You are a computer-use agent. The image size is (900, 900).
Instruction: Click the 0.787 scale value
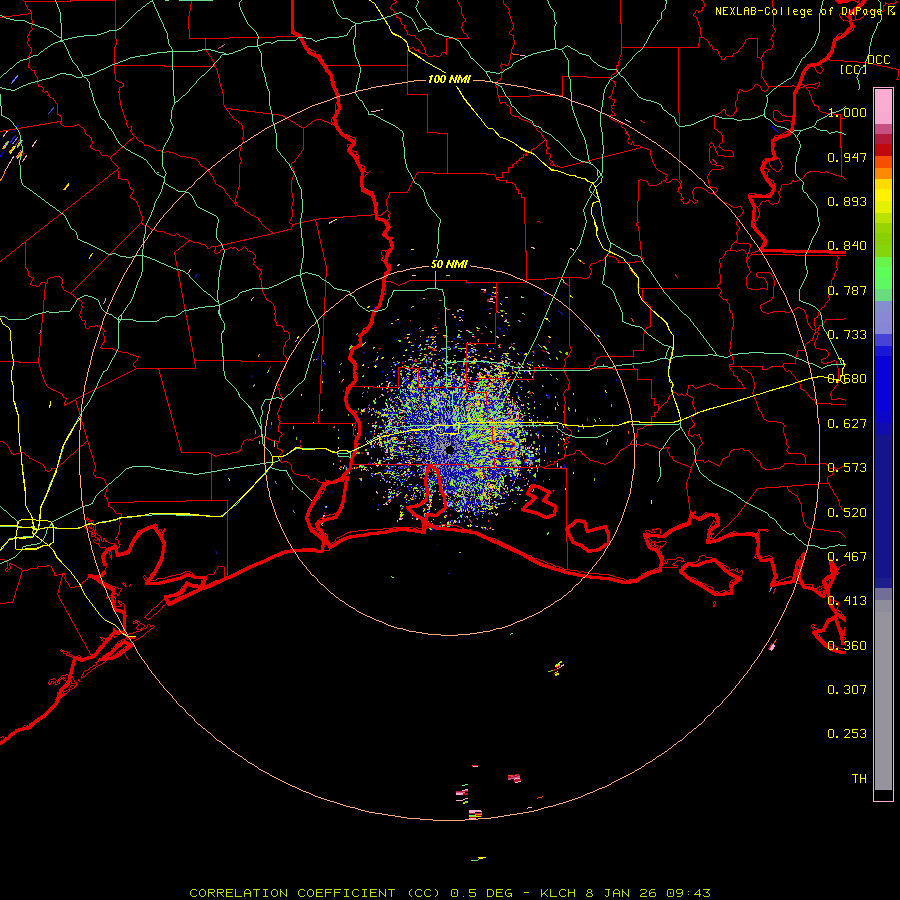tap(847, 290)
